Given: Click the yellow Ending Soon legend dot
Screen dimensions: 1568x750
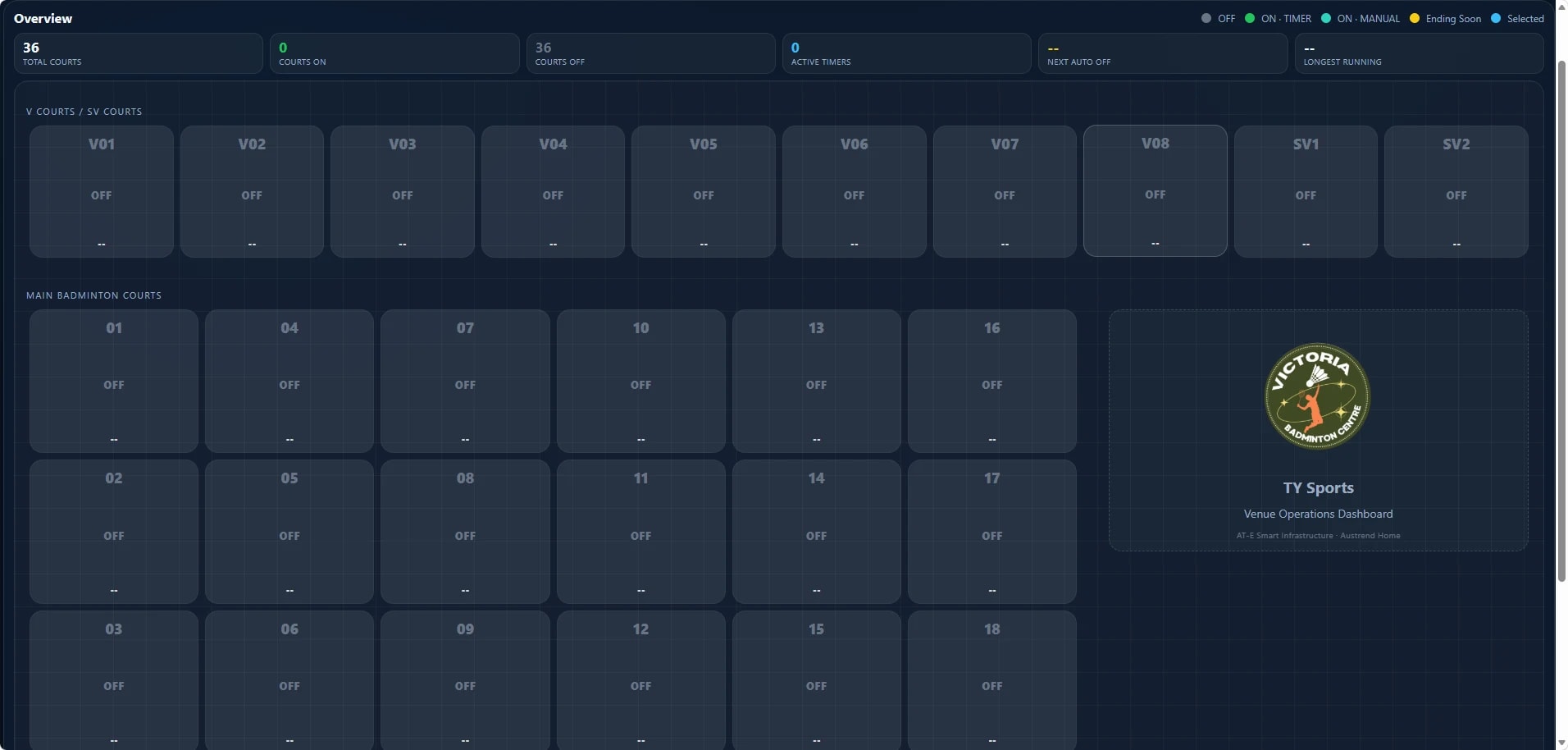Looking at the screenshot, I should pyautogui.click(x=1414, y=18).
